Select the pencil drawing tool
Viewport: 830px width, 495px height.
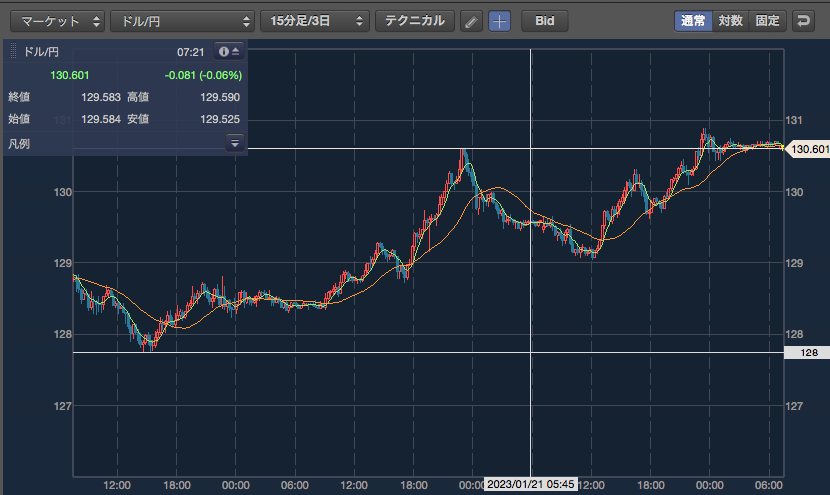coord(471,21)
